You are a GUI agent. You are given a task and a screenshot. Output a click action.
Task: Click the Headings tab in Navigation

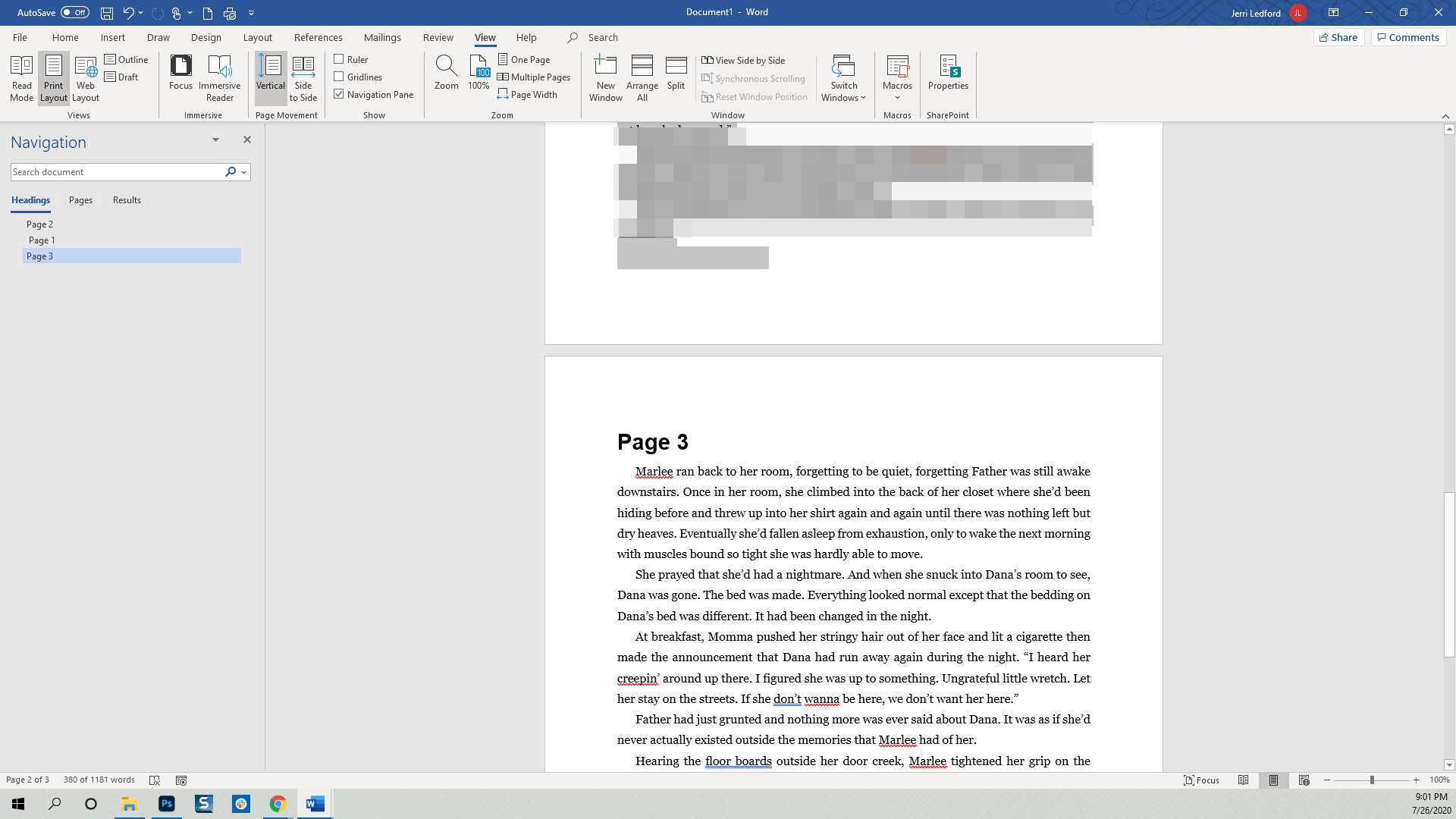click(30, 199)
